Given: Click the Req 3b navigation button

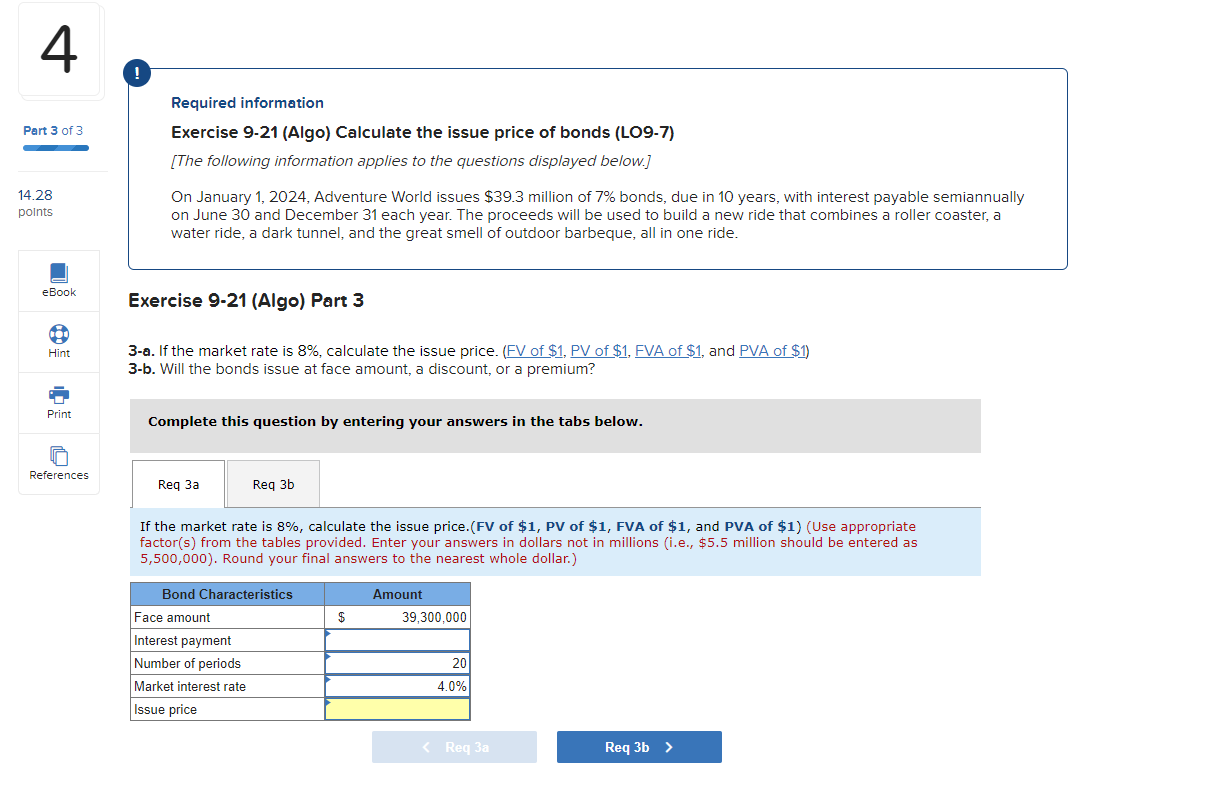Looking at the screenshot, I should point(639,746).
